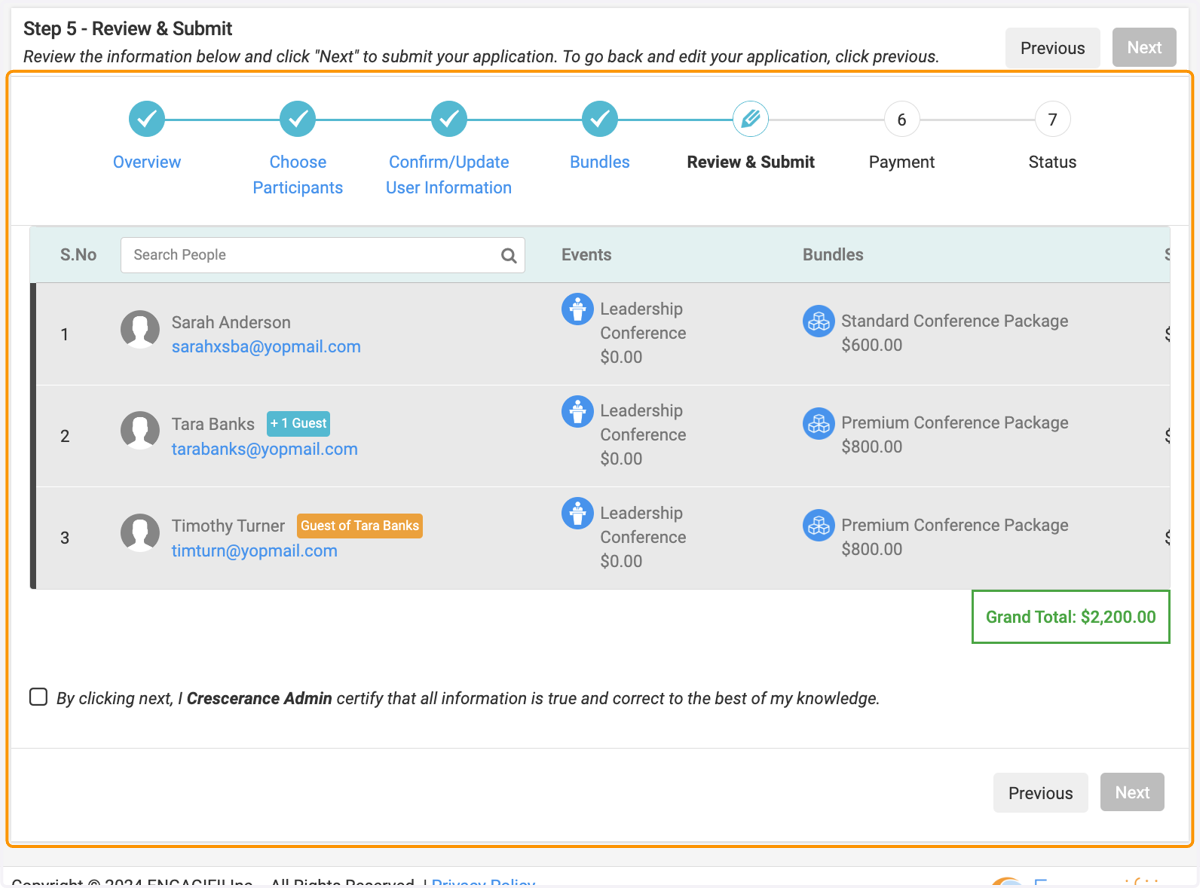The width and height of the screenshot is (1200, 888).
Task: Click the Review & Submit pencil step icon
Action: (751, 119)
